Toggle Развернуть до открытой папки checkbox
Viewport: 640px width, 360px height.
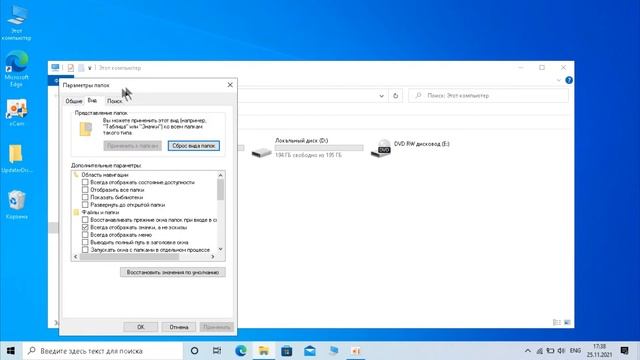85,204
